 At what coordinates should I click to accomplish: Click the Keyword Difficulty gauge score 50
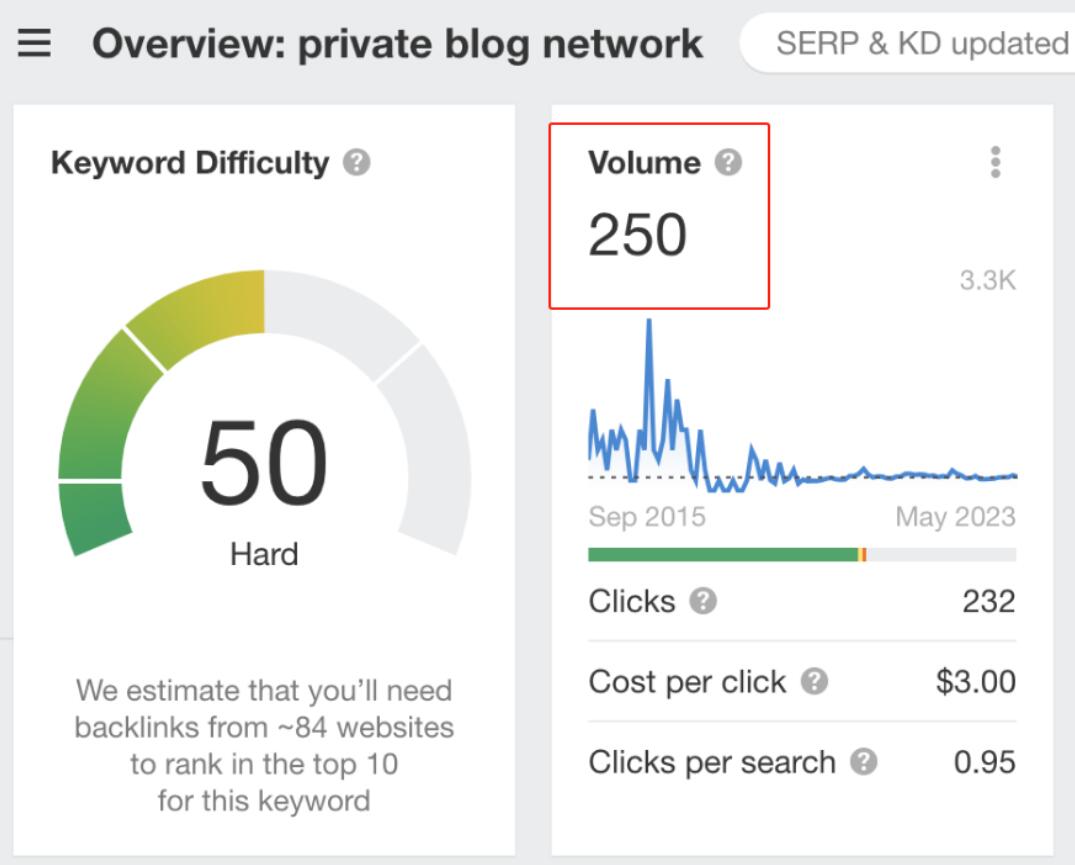pyautogui.click(x=264, y=463)
